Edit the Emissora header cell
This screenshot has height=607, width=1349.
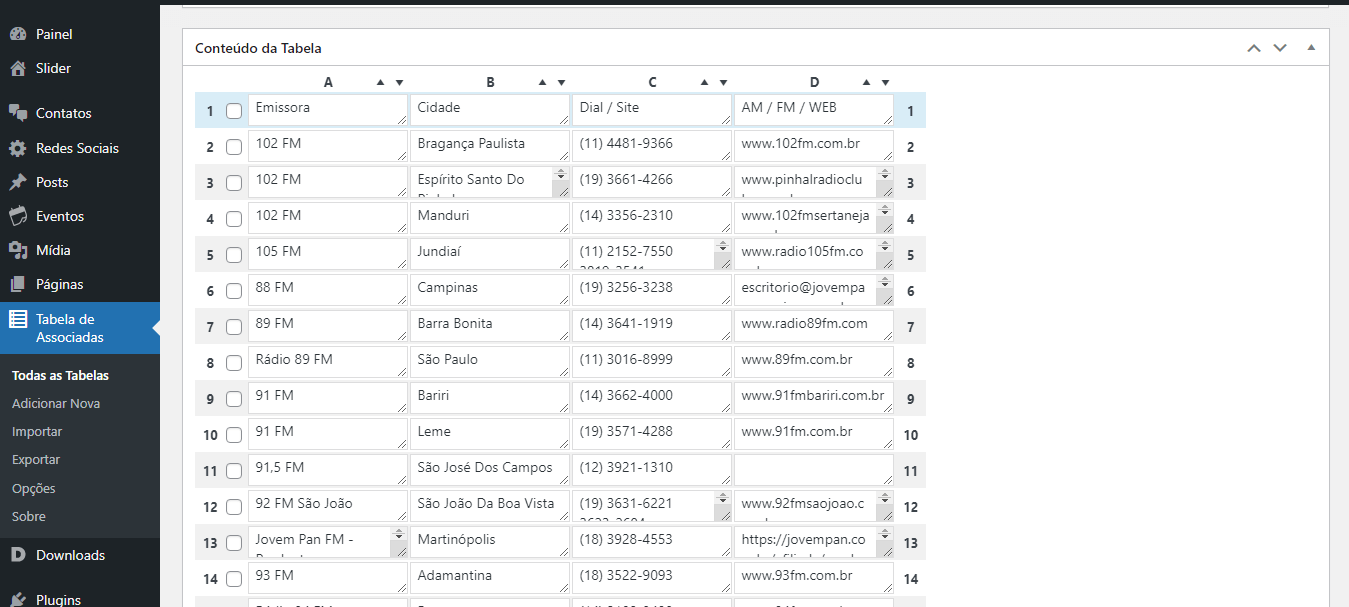[328, 110]
